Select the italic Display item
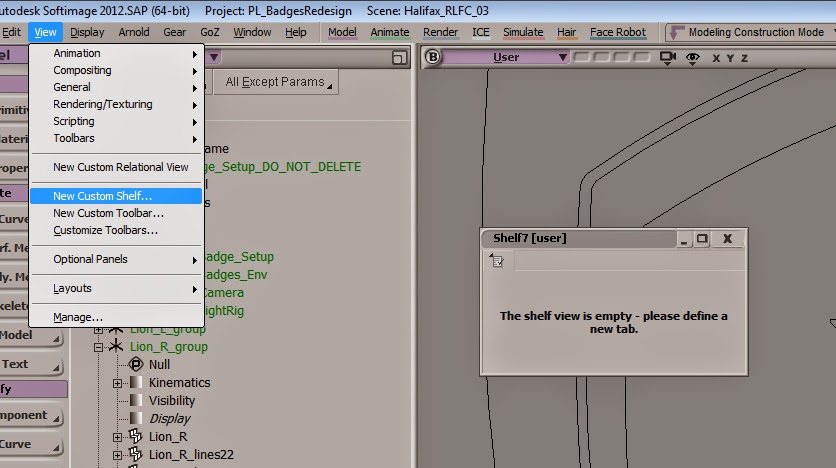This screenshot has width=836, height=468. click(x=170, y=419)
